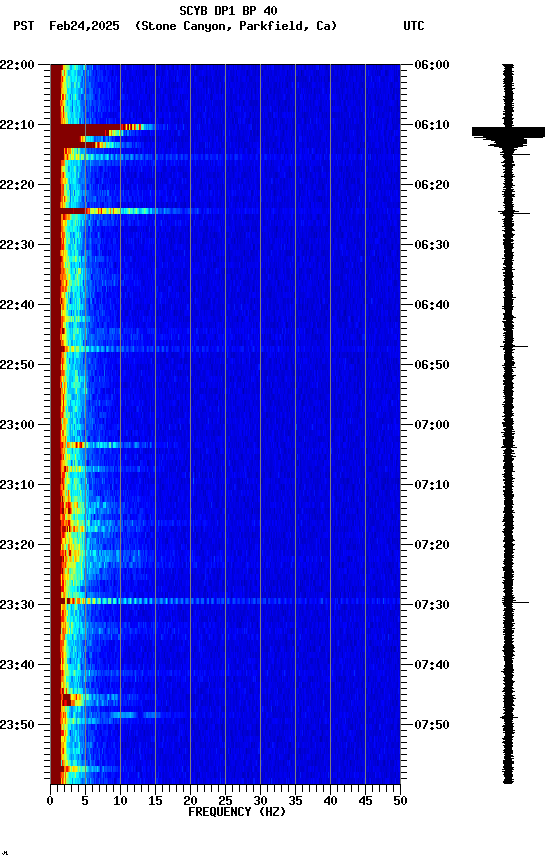Screen dimensions: 552x864
Task: Click the '23:00' PST time label
Action: [x=17, y=425]
